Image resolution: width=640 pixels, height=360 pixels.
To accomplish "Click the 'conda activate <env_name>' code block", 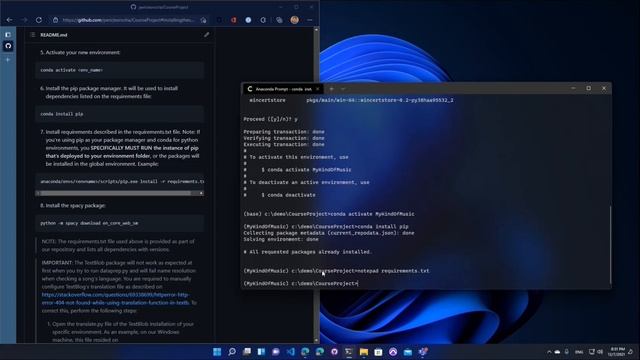I will point(120,70).
